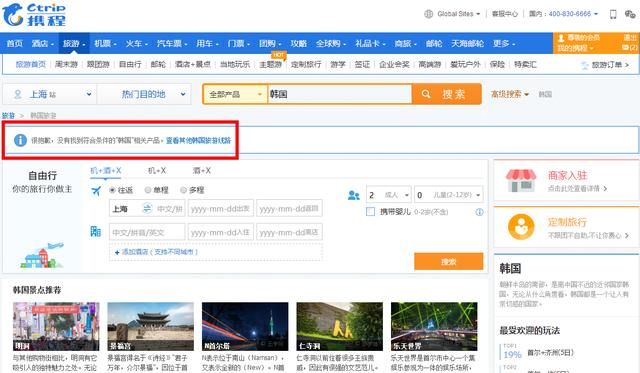Open the adults count dropdown
Image resolution: width=640 pixels, height=373 pixels.
pos(389,195)
